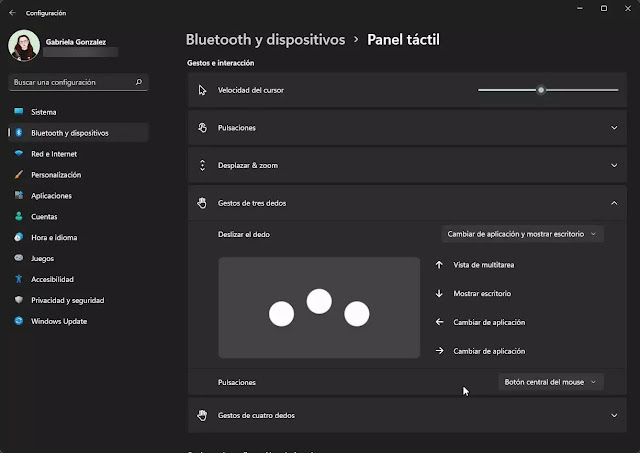Open Botón central del mouse dropdown
Viewport: 640px width, 453px height.
coord(551,382)
